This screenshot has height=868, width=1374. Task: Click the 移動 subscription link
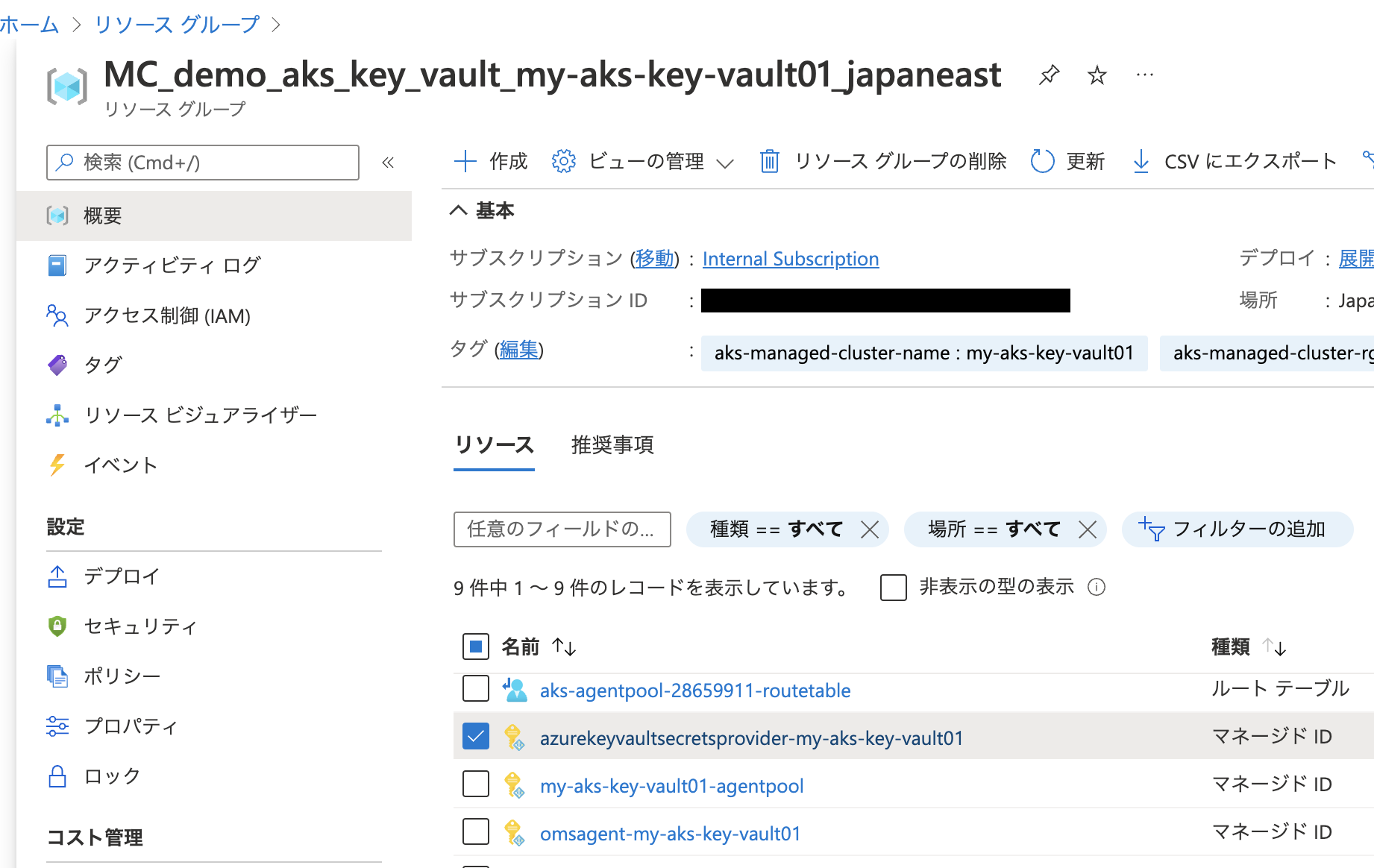click(x=655, y=259)
